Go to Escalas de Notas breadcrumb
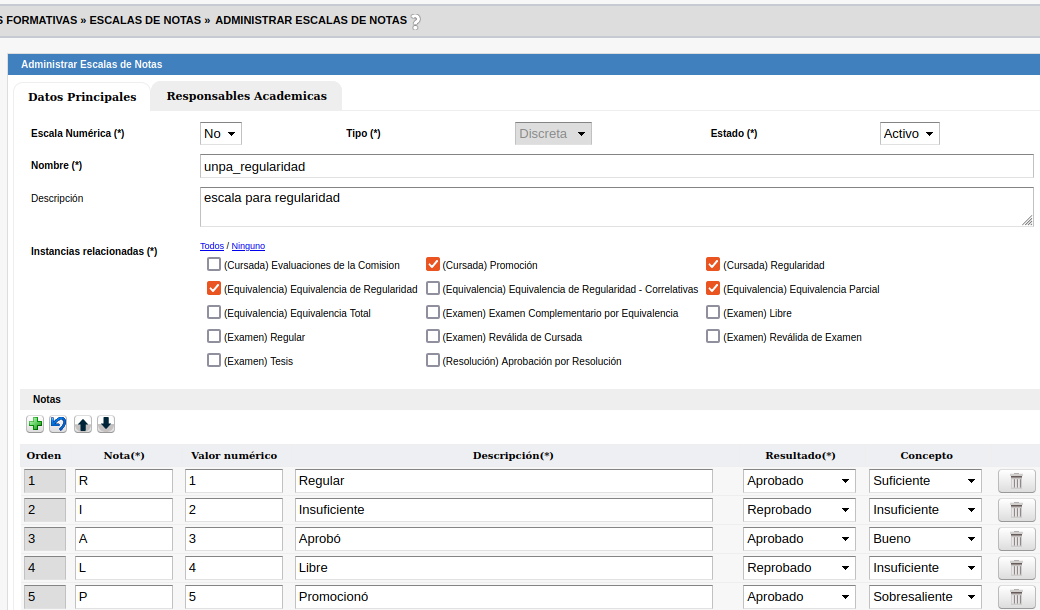The height and width of the screenshot is (610, 1040). 145,21
